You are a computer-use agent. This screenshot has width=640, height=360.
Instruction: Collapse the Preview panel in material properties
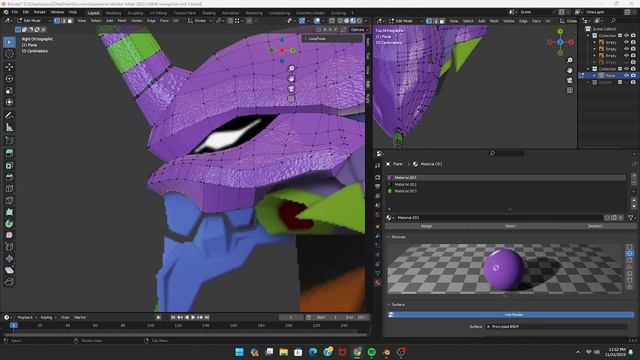point(389,237)
